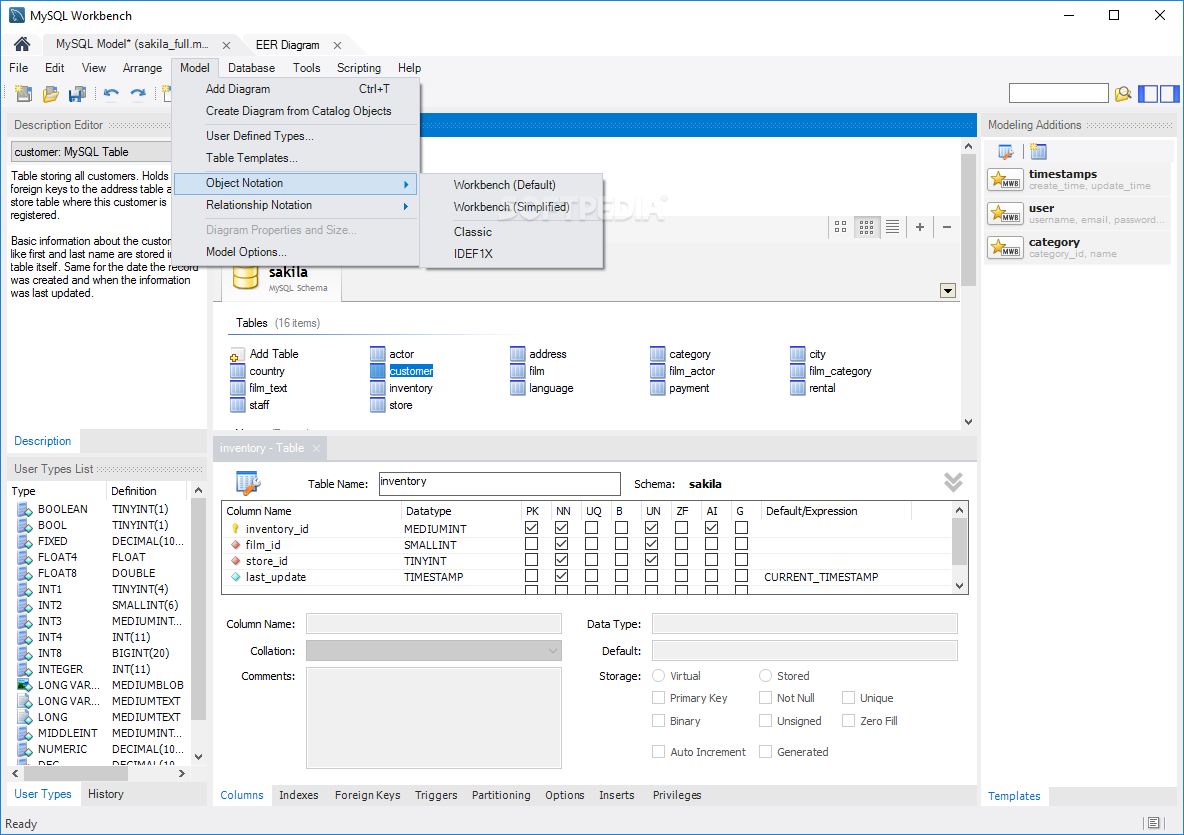
Task: Select the rental table icon
Action: point(797,388)
